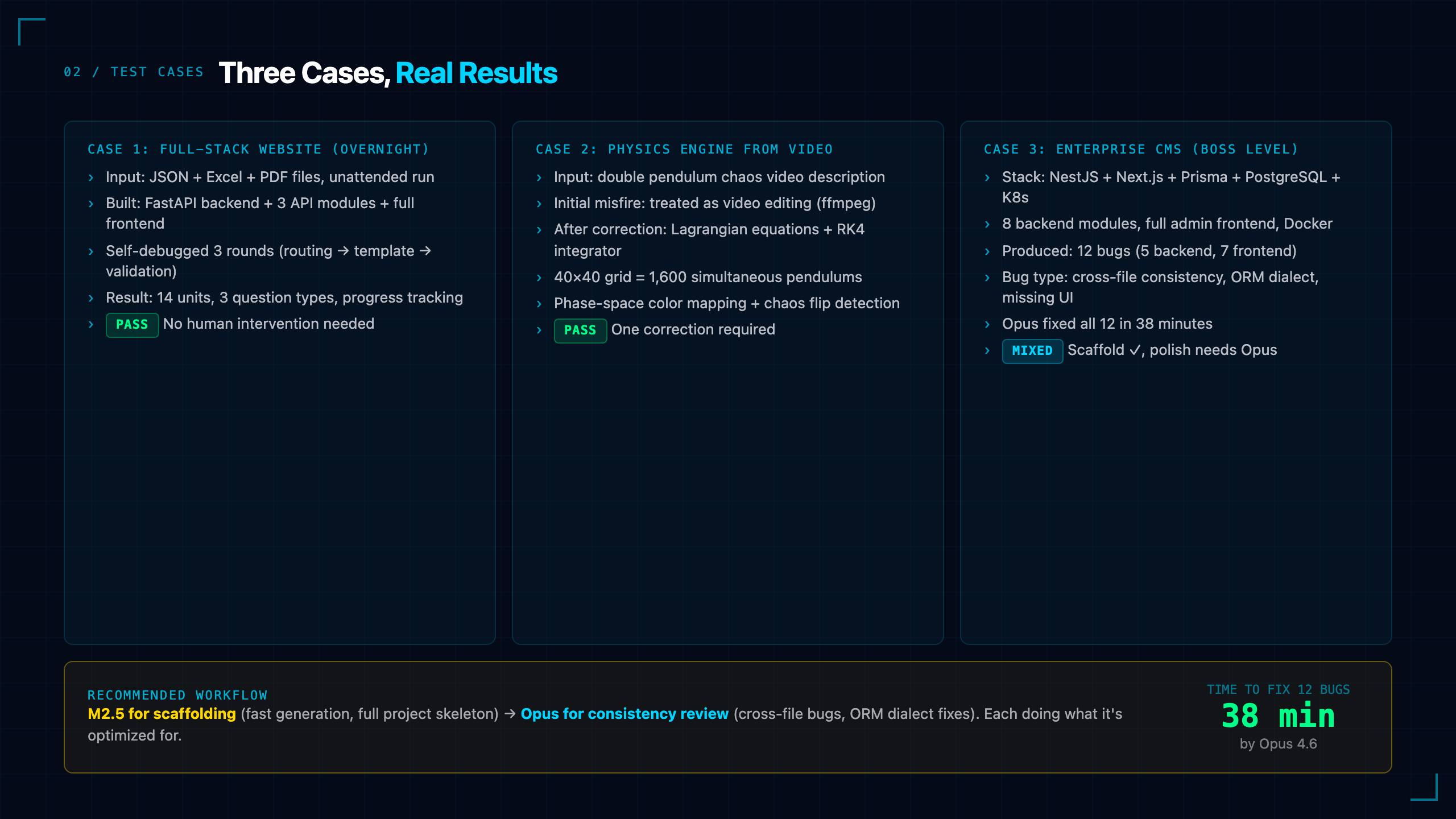Viewport: 1456px width, 819px height.
Task: Select the 'CASE 3: ENTERPRISE CMS (BOSS LEVEL)' title
Action: pyautogui.click(x=1141, y=149)
